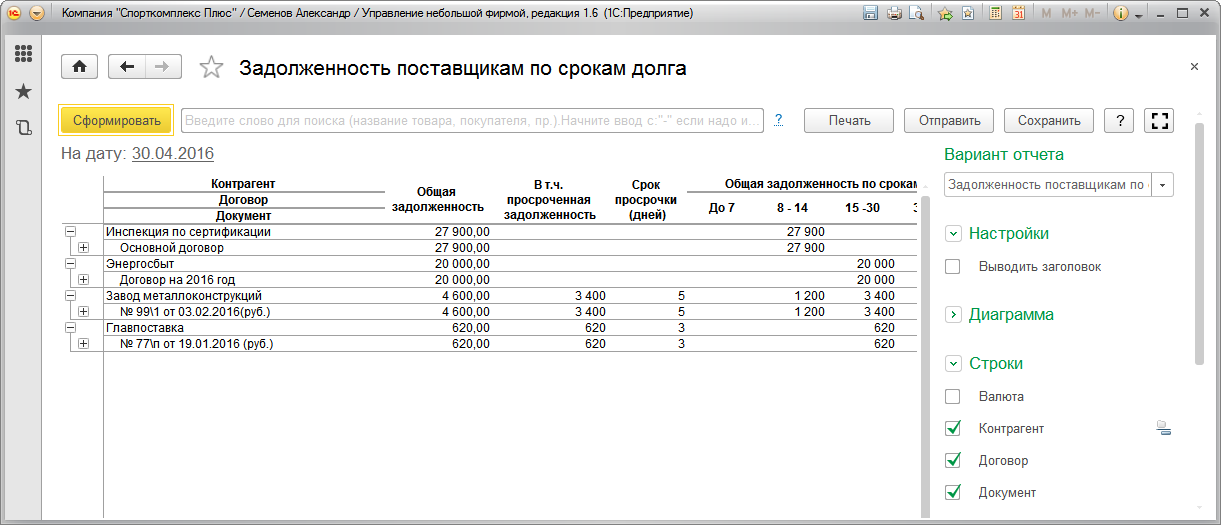
Task: Focus the report search input field
Action: 472,120
